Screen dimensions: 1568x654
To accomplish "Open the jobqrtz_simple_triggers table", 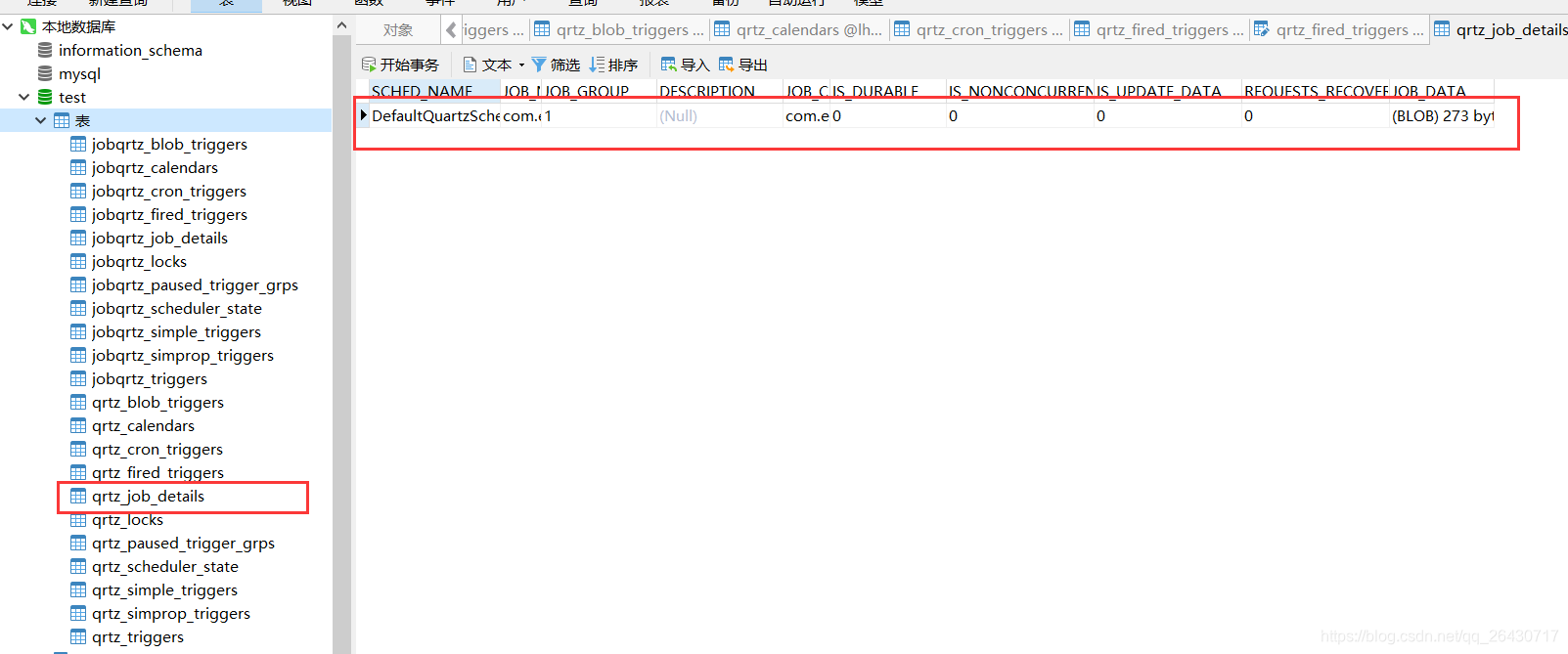I will click(x=176, y=331).
